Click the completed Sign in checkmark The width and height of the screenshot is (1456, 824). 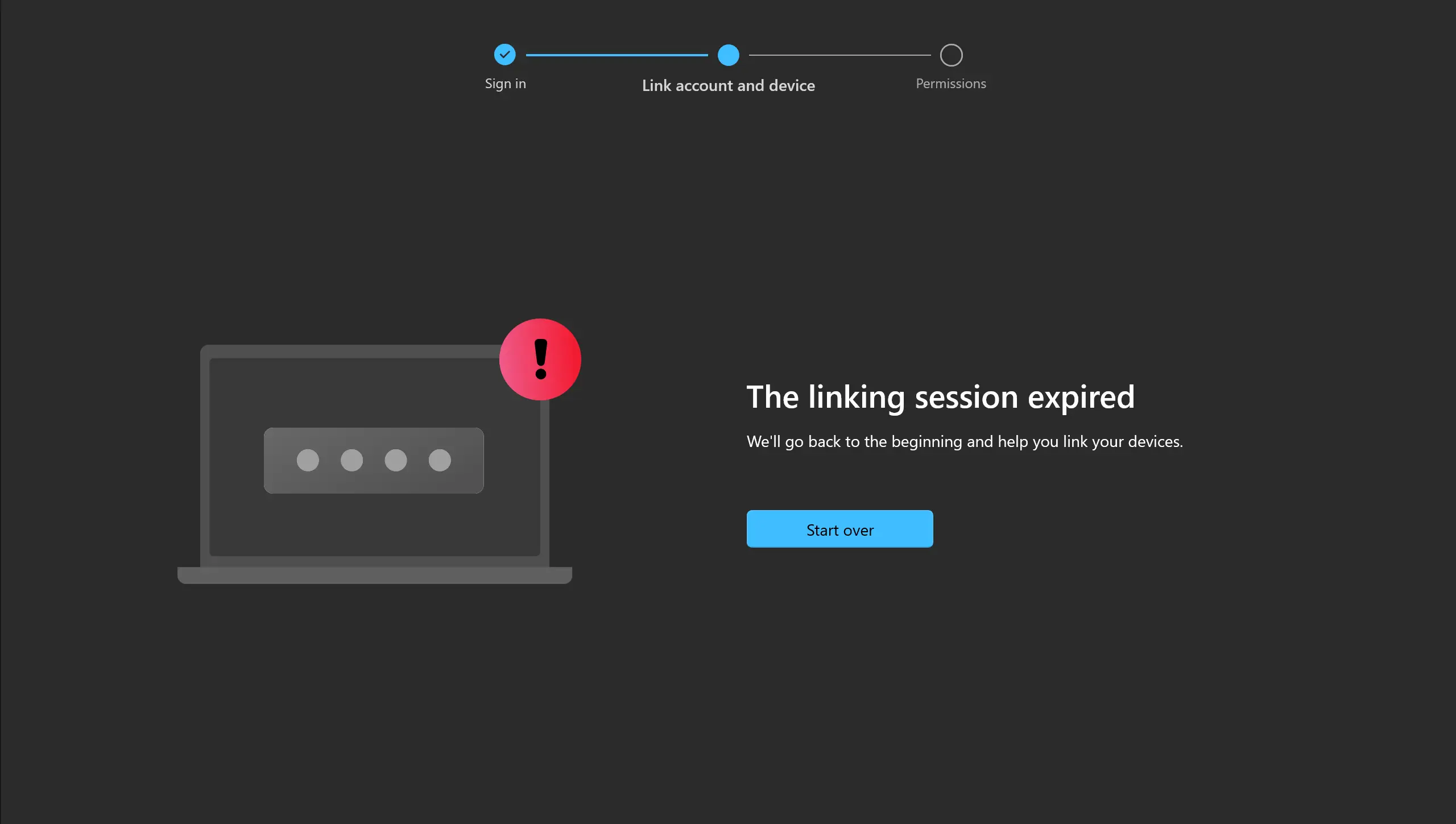[505, 54]
